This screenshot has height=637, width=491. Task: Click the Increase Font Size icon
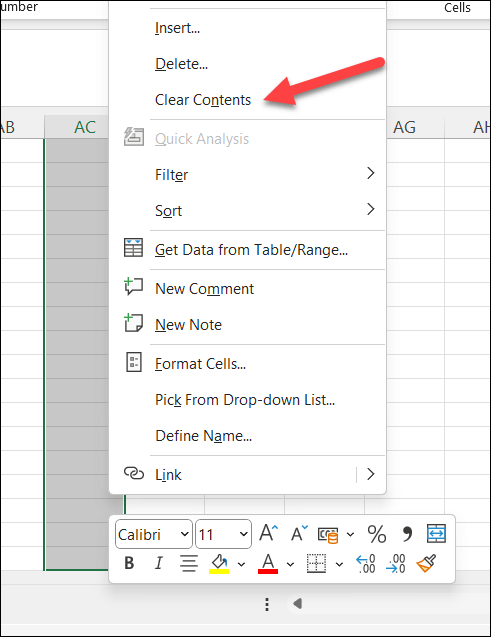[268, 533]
